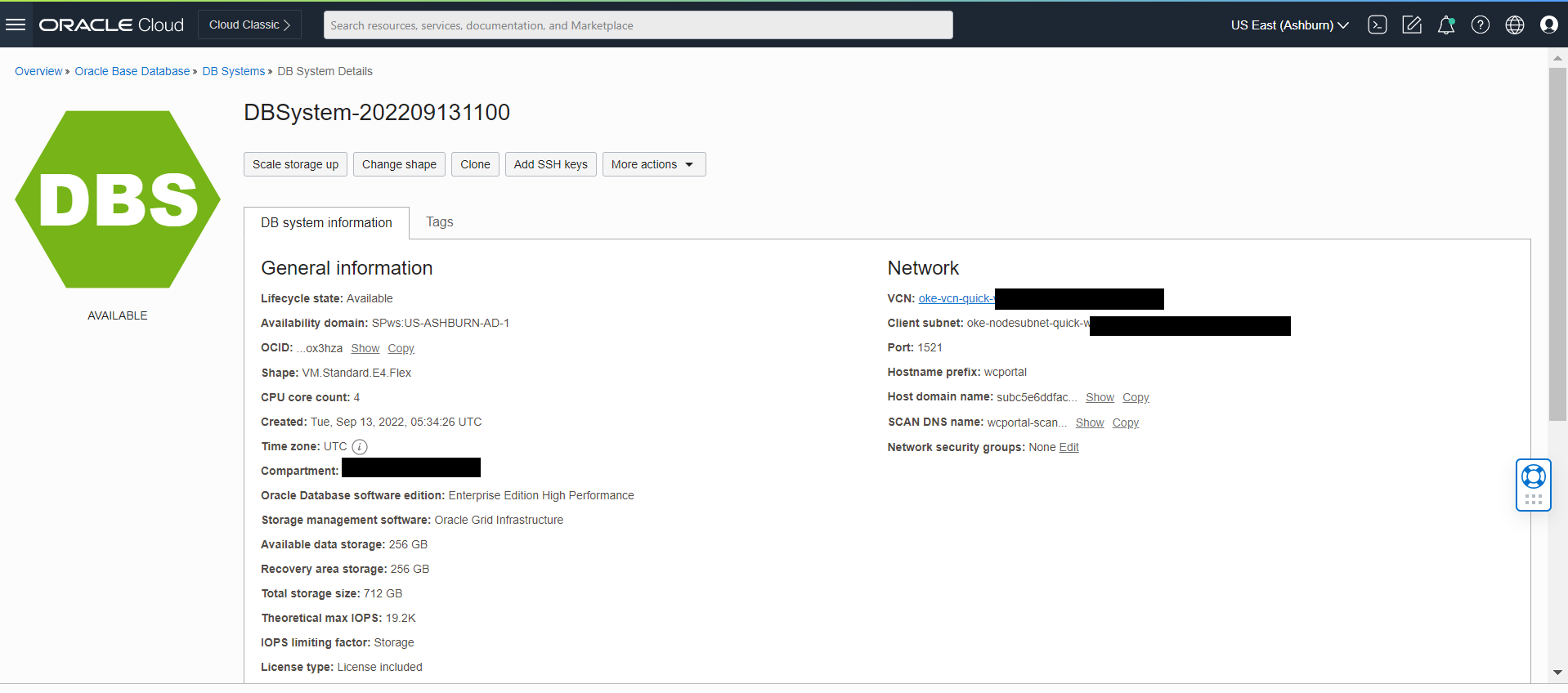Show the full SCAN DNS name
Viewport: 1568px width, 693px height.
[1090, 423]
